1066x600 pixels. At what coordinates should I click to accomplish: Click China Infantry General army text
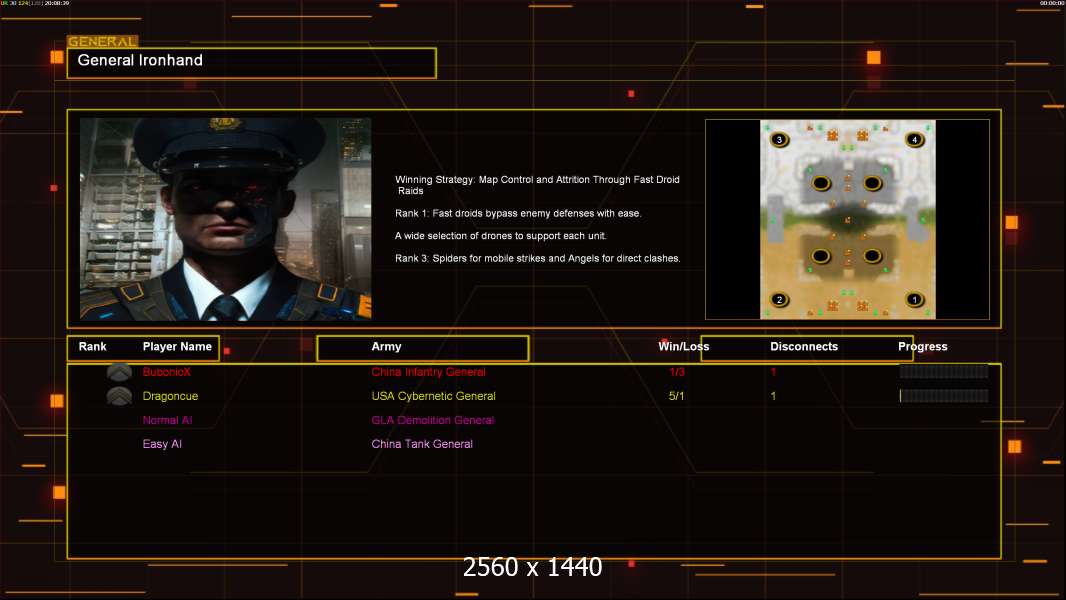[428, 372]
